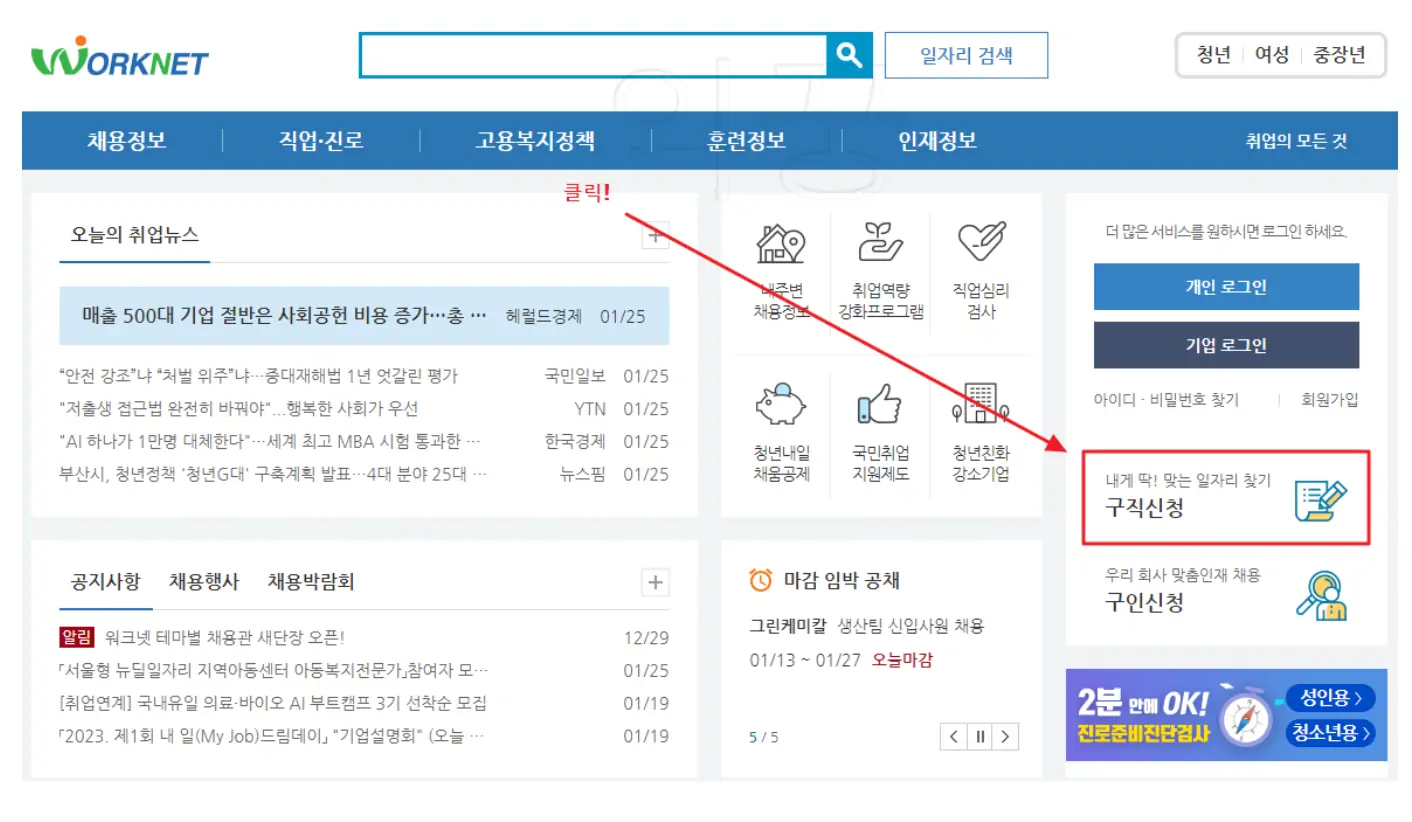1412x822 pixels.
Task: Open the 채용정보 menu
Action: [x=125, y=140]
